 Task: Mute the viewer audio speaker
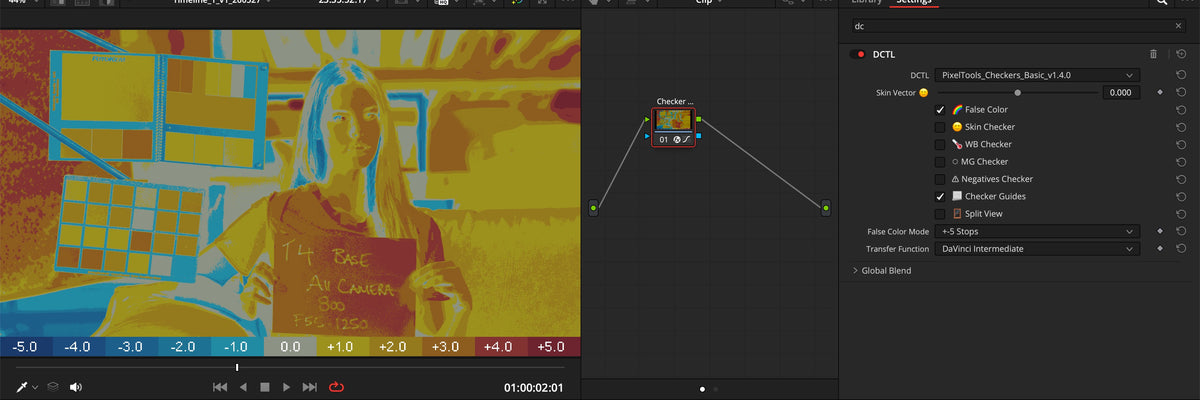[76, 386]
